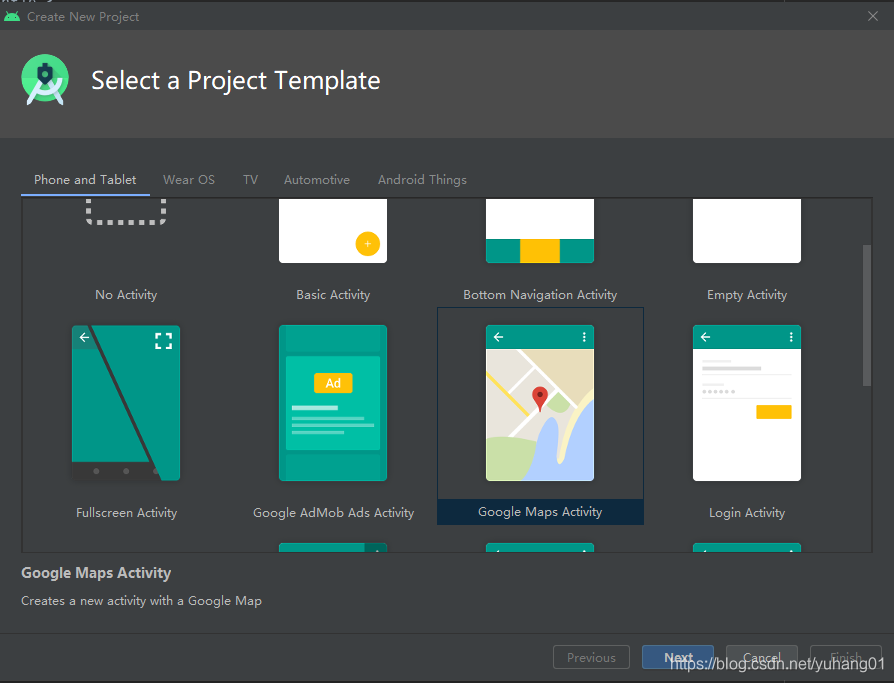Screen dimensions: 894x683
Task: Click the 'Empty Activity' label
Action: pos(747,295)
